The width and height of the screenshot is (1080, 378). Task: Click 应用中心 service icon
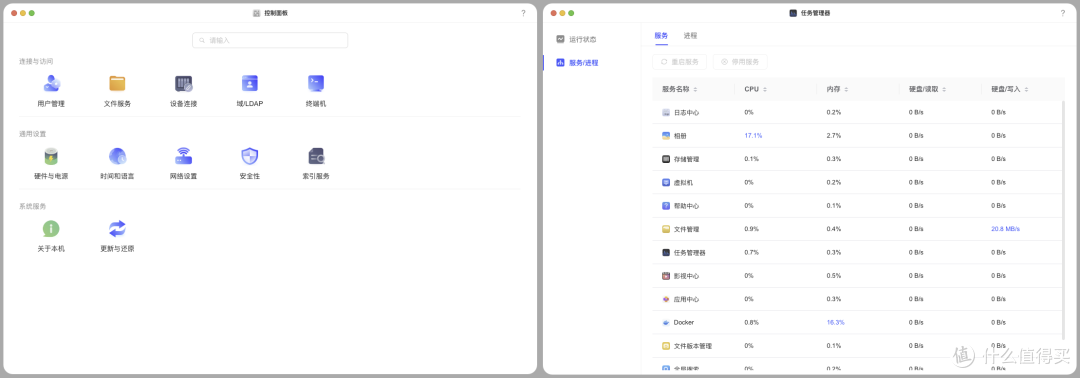666,299
